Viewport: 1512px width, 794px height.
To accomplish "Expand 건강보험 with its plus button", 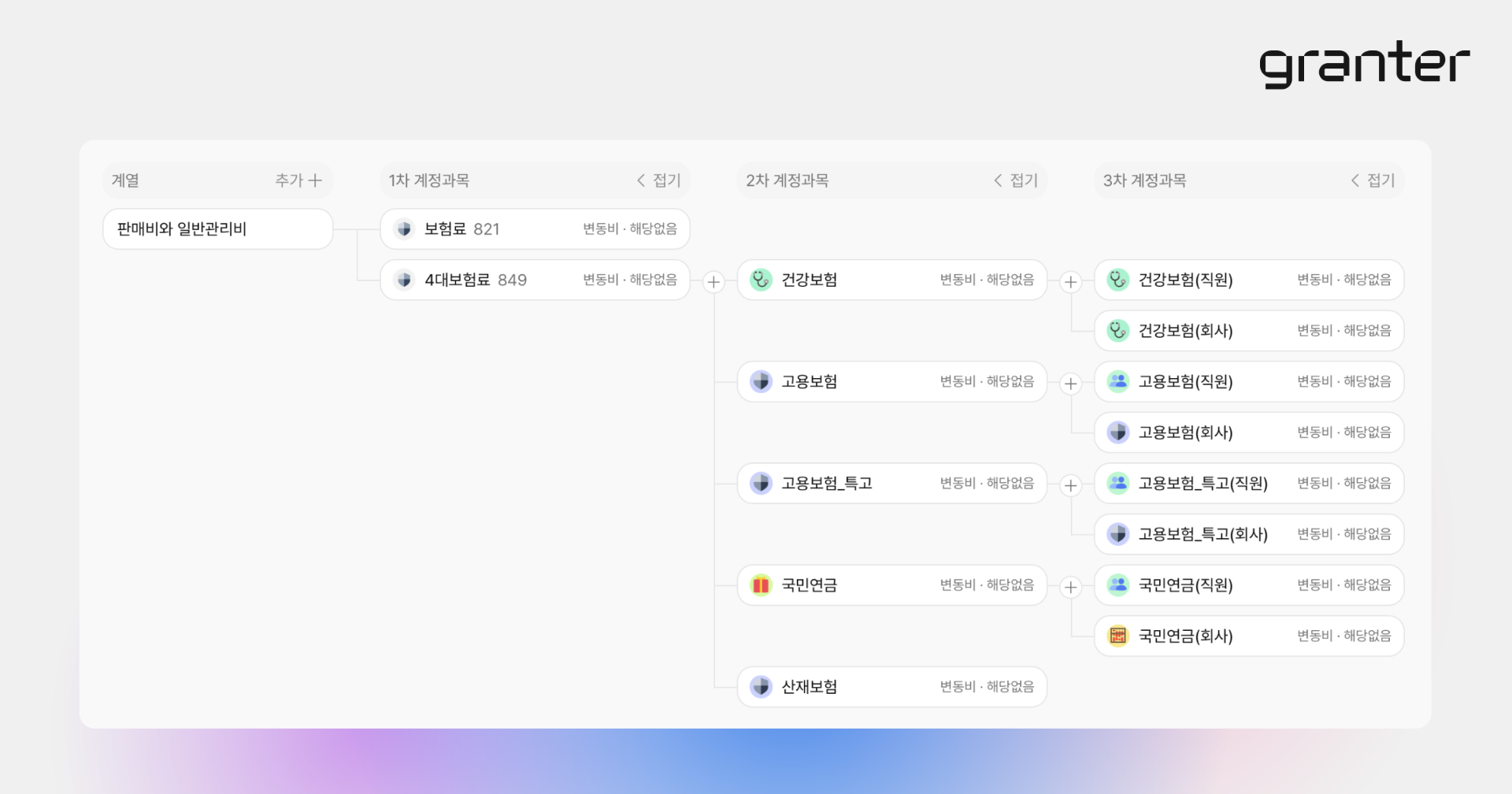I will click(1071, 282).
